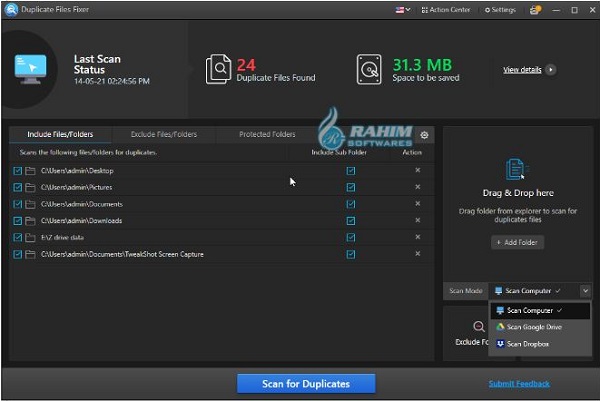The image size is (600, 401).
Task: Click the space to be saved disk icon
Action: pos(369,69)
